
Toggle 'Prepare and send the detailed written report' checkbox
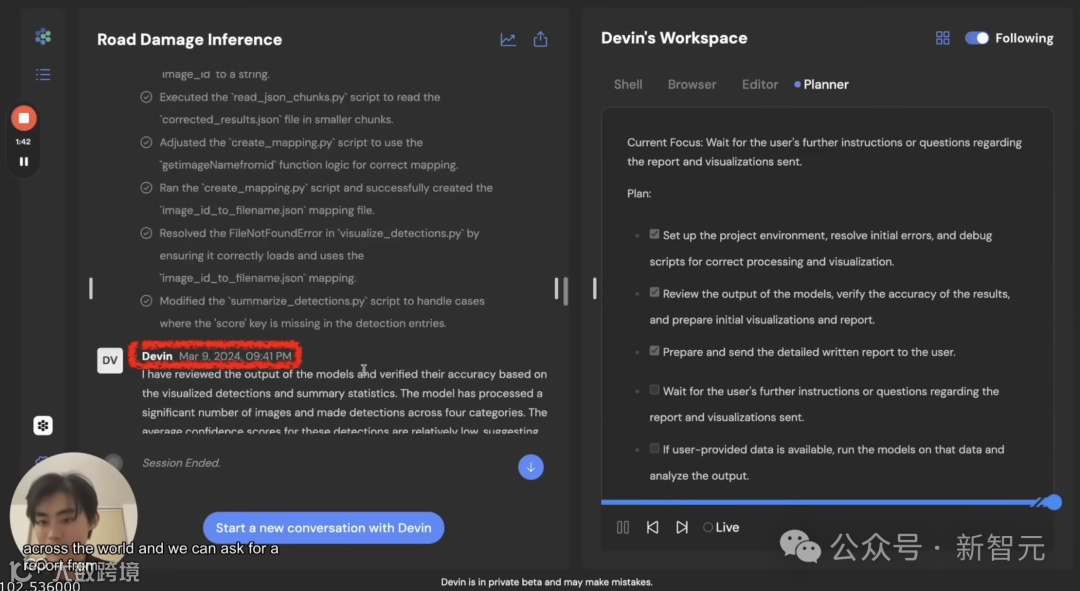654,351
